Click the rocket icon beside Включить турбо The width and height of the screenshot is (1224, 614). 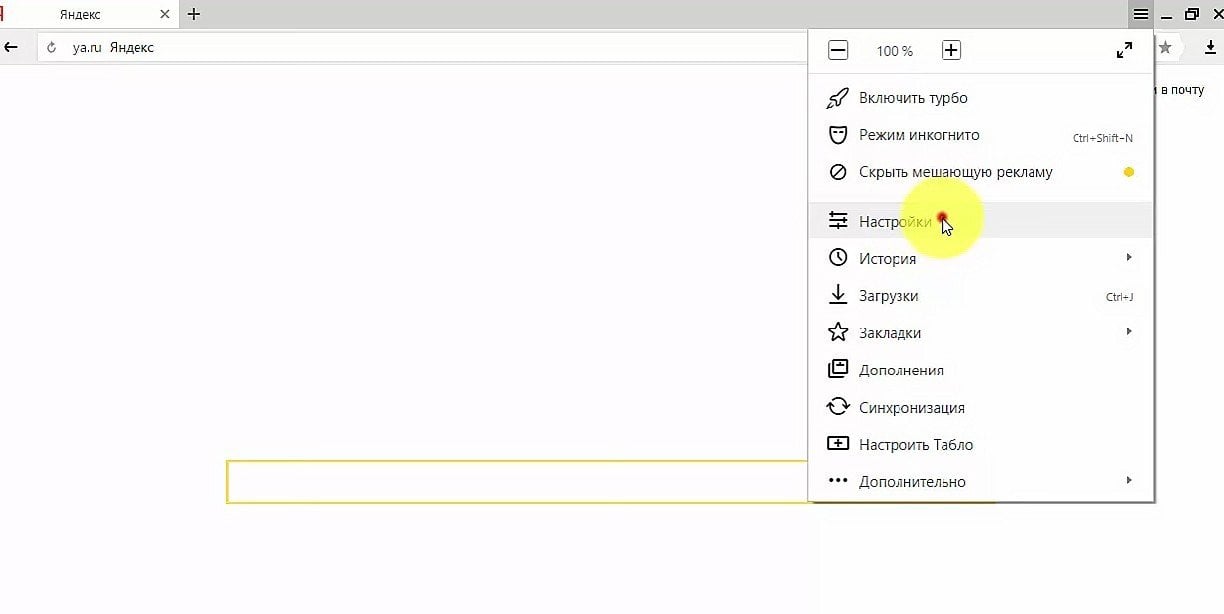838,98
